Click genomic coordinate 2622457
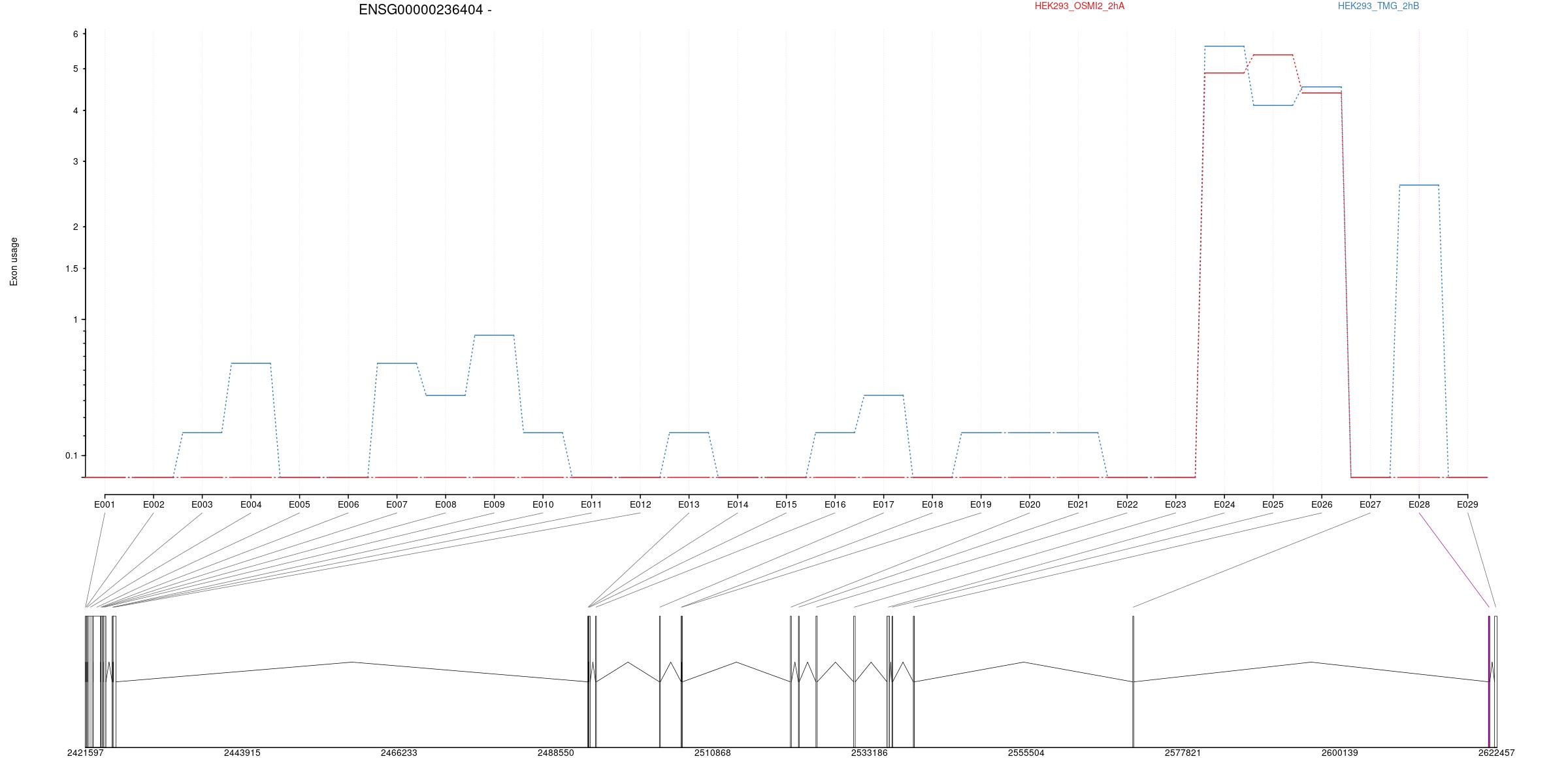This screenshot has width=1568, height=784. click(1497, 753)
